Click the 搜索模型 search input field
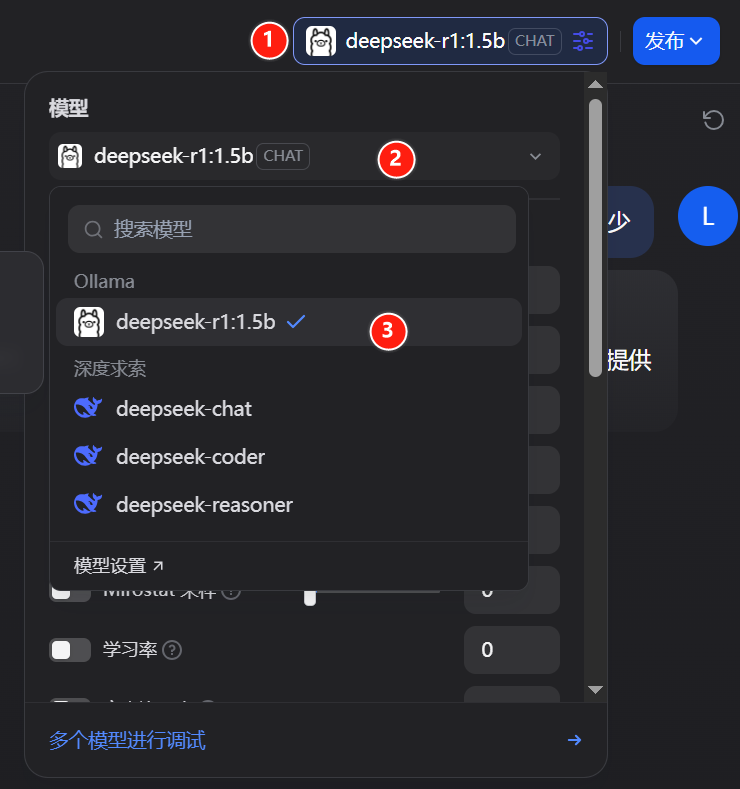740x789 pixels. (x=292, y=229)
